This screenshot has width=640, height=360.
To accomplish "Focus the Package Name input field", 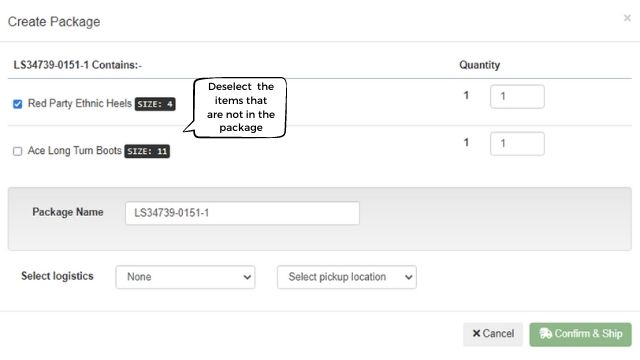I will tap(242, 213).
